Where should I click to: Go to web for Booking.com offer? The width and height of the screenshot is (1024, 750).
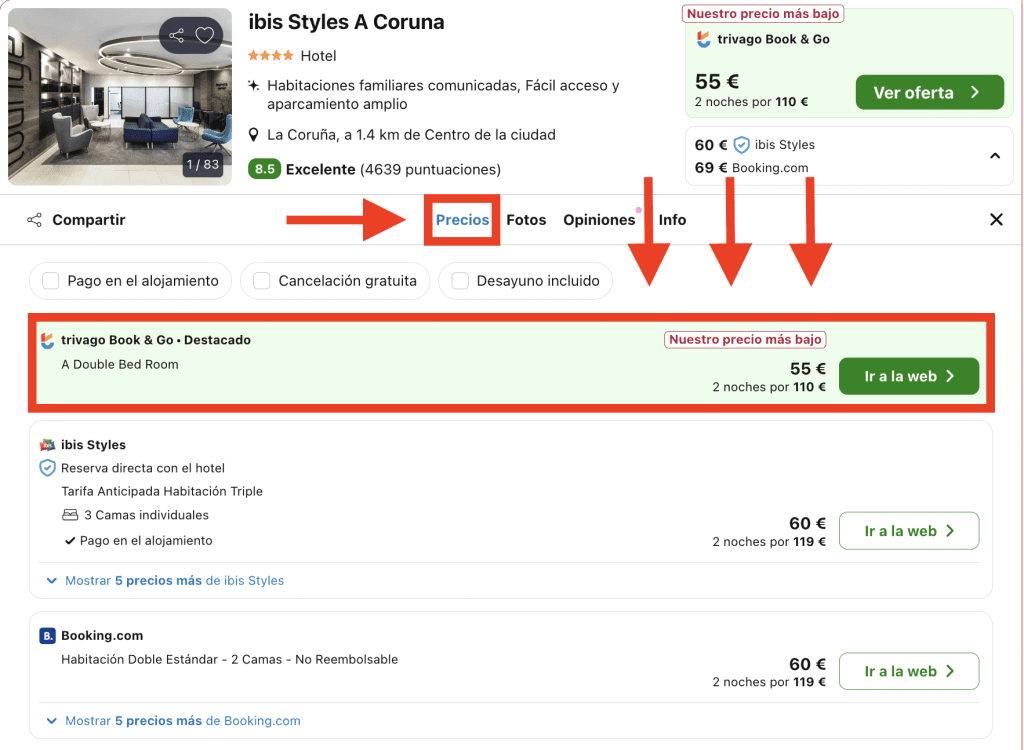pos(908,671)
